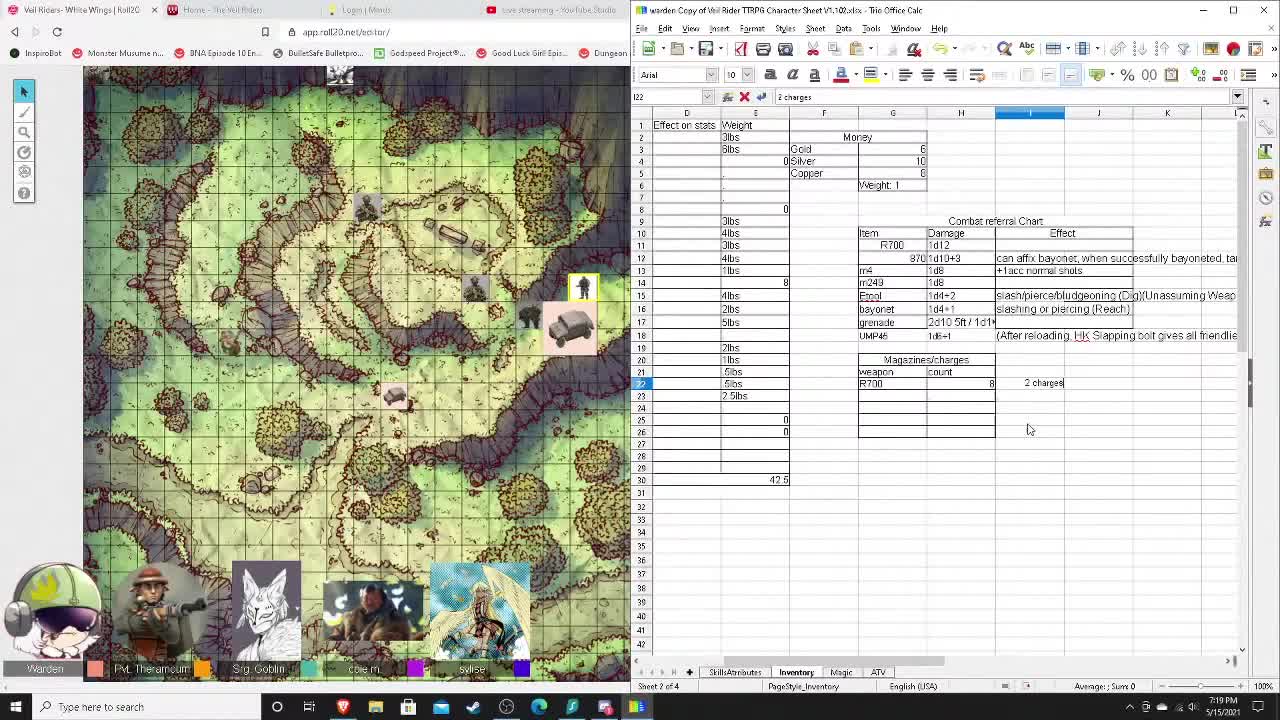Screen dimensions: 1280x720
Task: Toggle Align Bottom vertical alignment
Action: coord(1071,74)
